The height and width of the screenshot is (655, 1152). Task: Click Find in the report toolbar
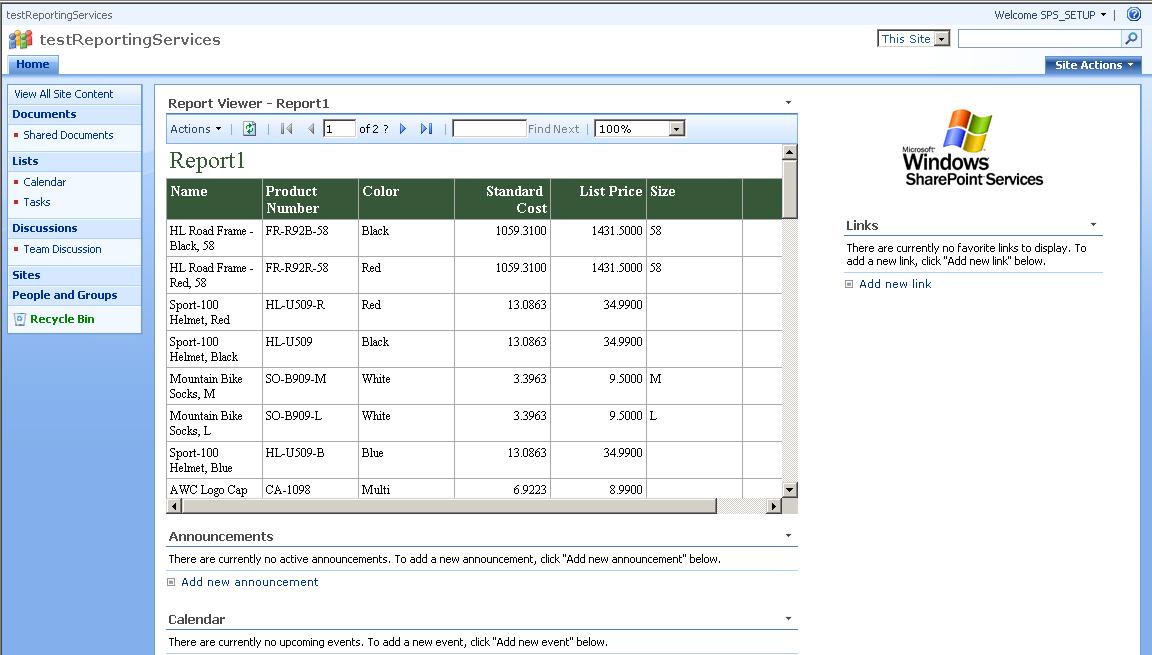(539, 129)
